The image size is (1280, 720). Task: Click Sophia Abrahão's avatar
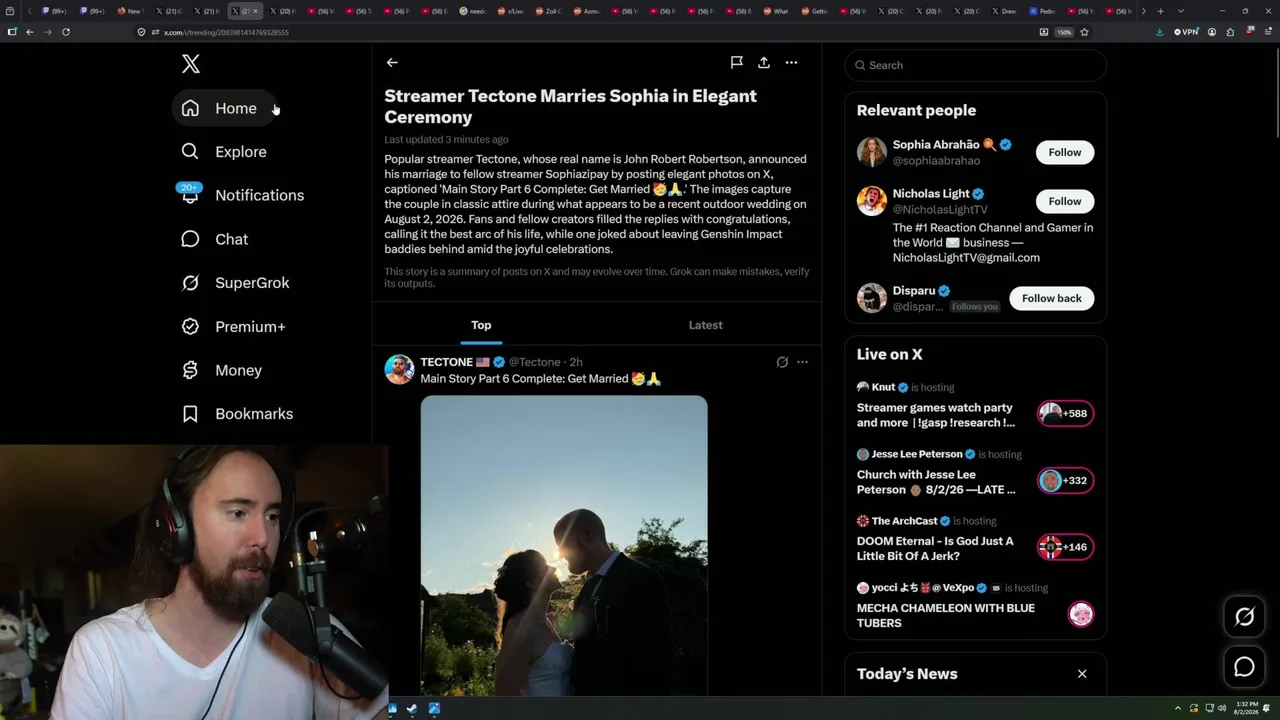(872, 152)
